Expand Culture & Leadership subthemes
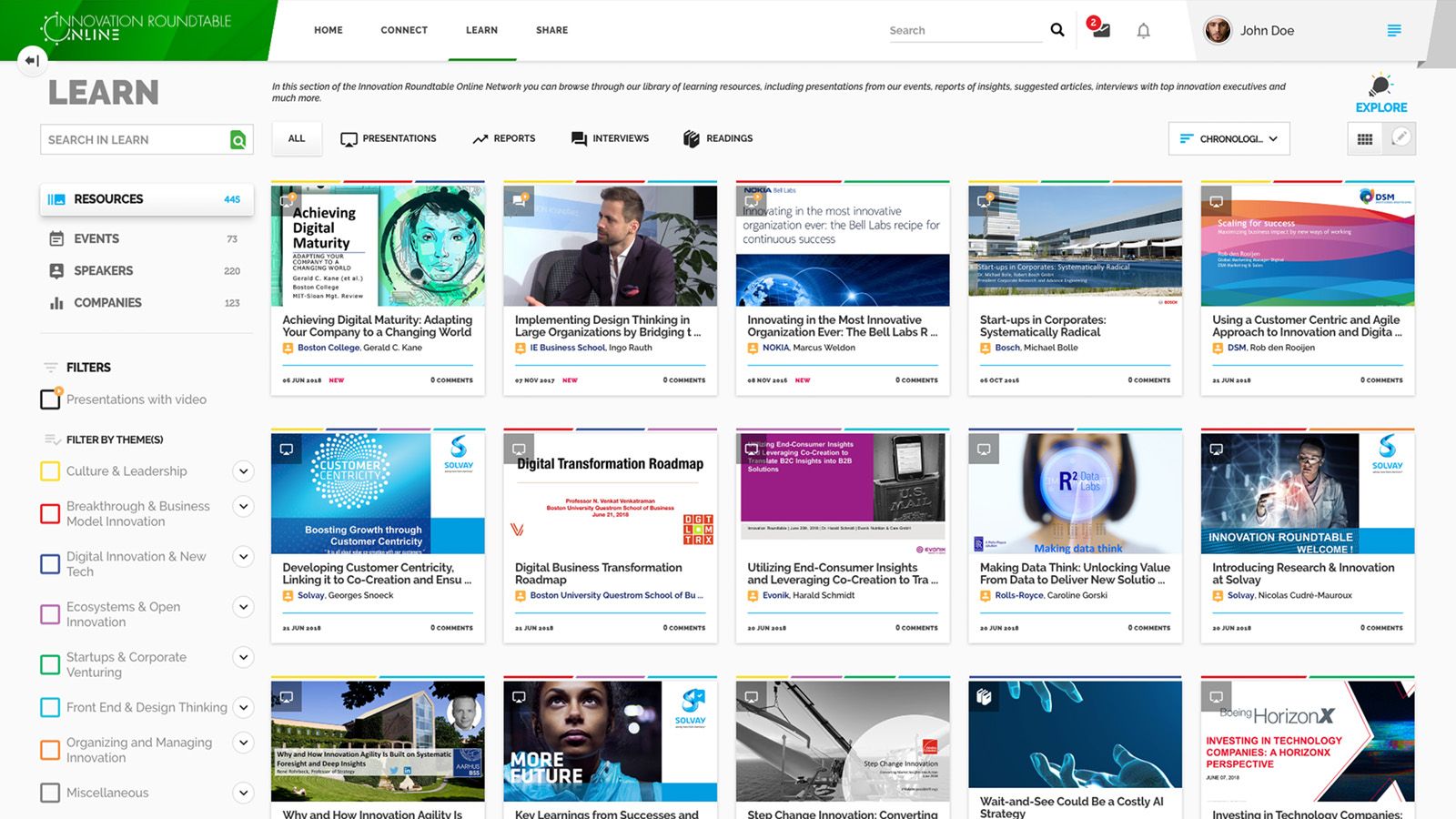The image size is (1456, 819). pos(243,471)
